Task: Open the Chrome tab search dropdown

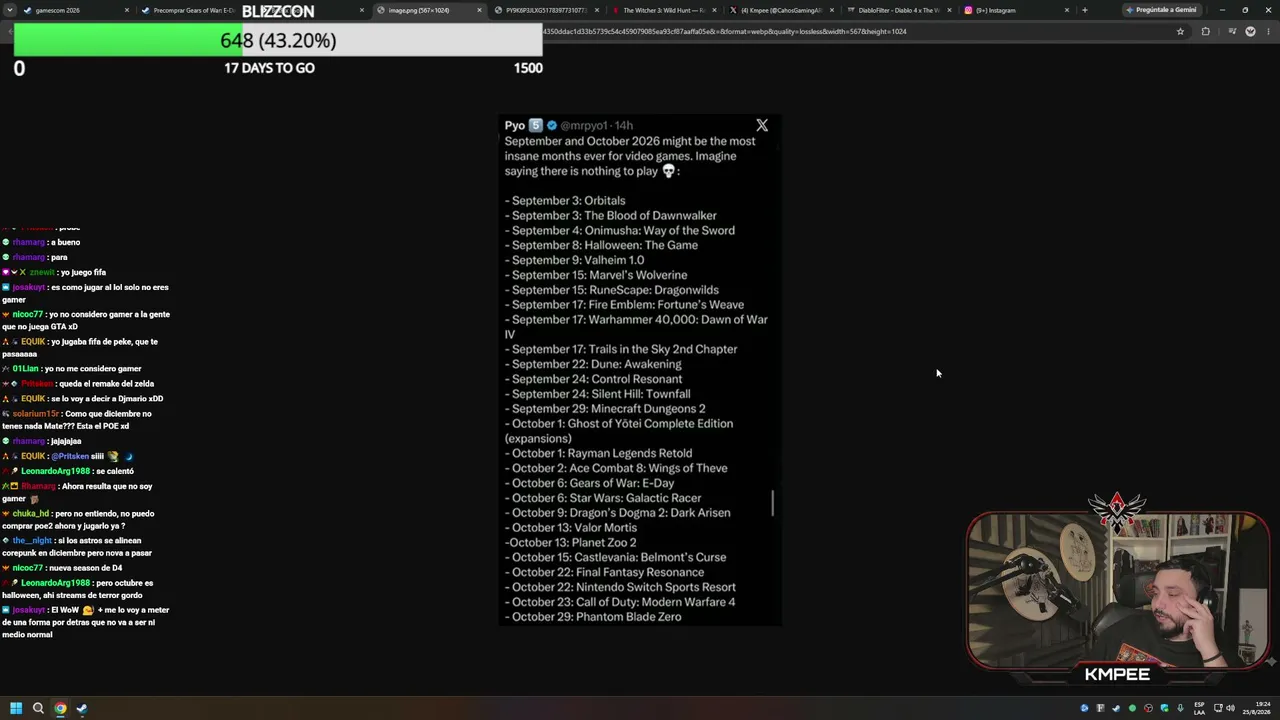Action: (12, 10)
